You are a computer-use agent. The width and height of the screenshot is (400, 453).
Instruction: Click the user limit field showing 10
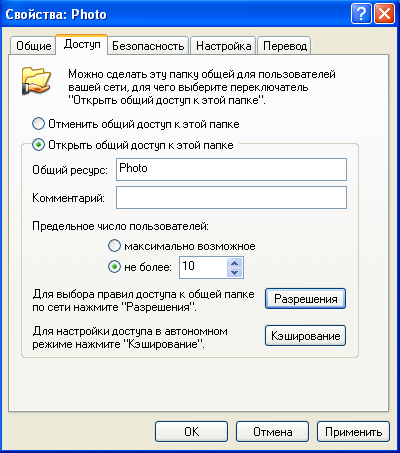(x=203, y=267)
